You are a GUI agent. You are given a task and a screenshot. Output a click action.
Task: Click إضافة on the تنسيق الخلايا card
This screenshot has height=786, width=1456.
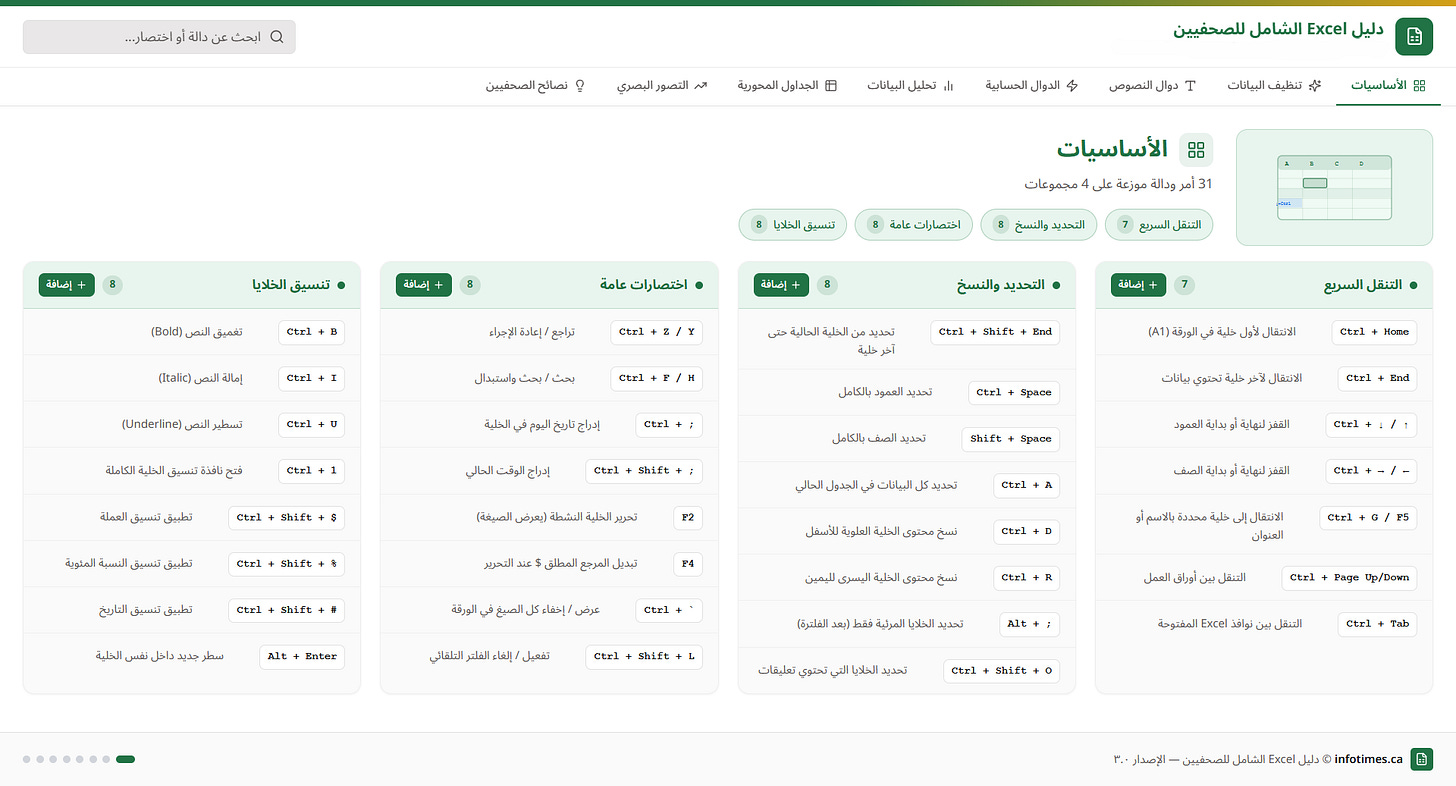point(67,285)
